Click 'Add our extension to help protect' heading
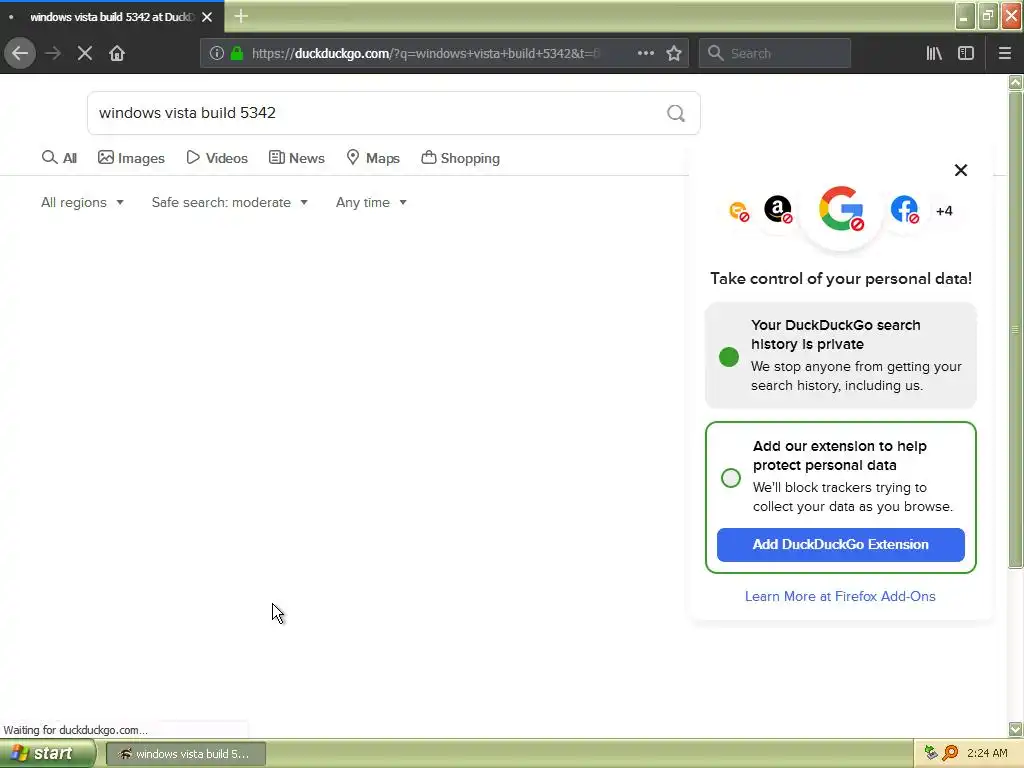The width and height of the screenshot is (1024, 768). point(839,455)
